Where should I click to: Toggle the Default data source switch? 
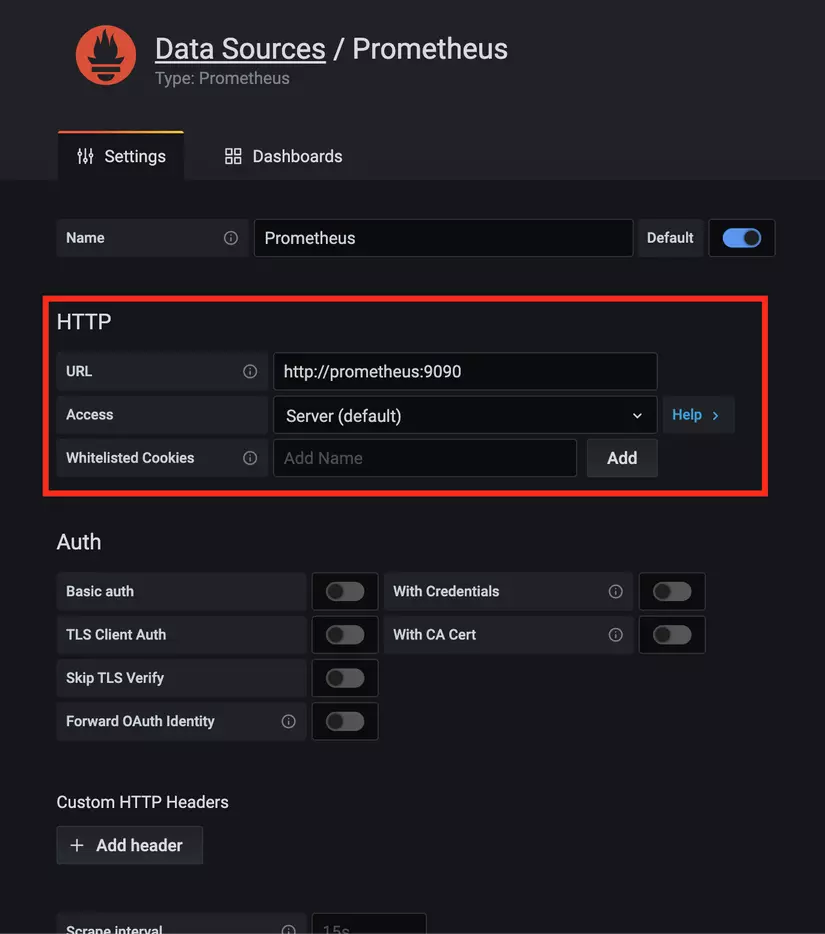tap(742, 238)
